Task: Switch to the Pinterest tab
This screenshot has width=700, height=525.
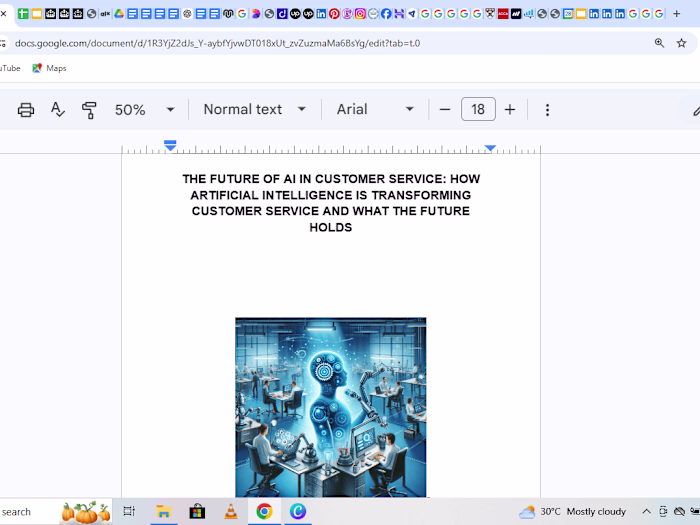Action: pyautogui.click(x=334, y=14)
